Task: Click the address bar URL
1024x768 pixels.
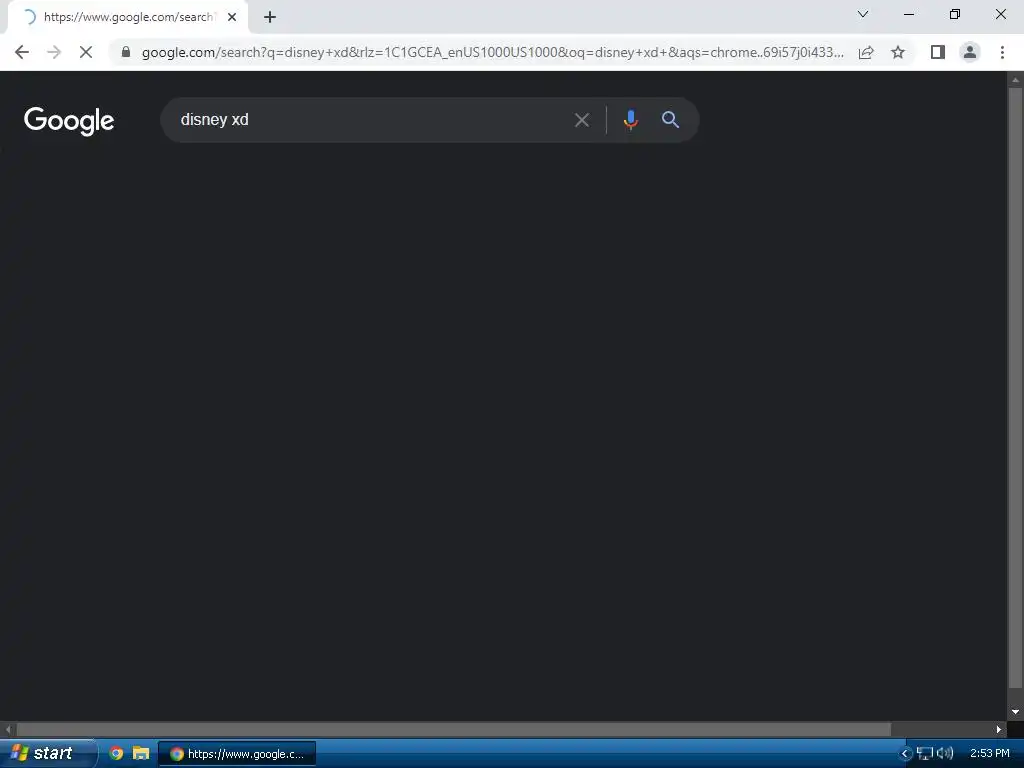Action: coord(492,52)
